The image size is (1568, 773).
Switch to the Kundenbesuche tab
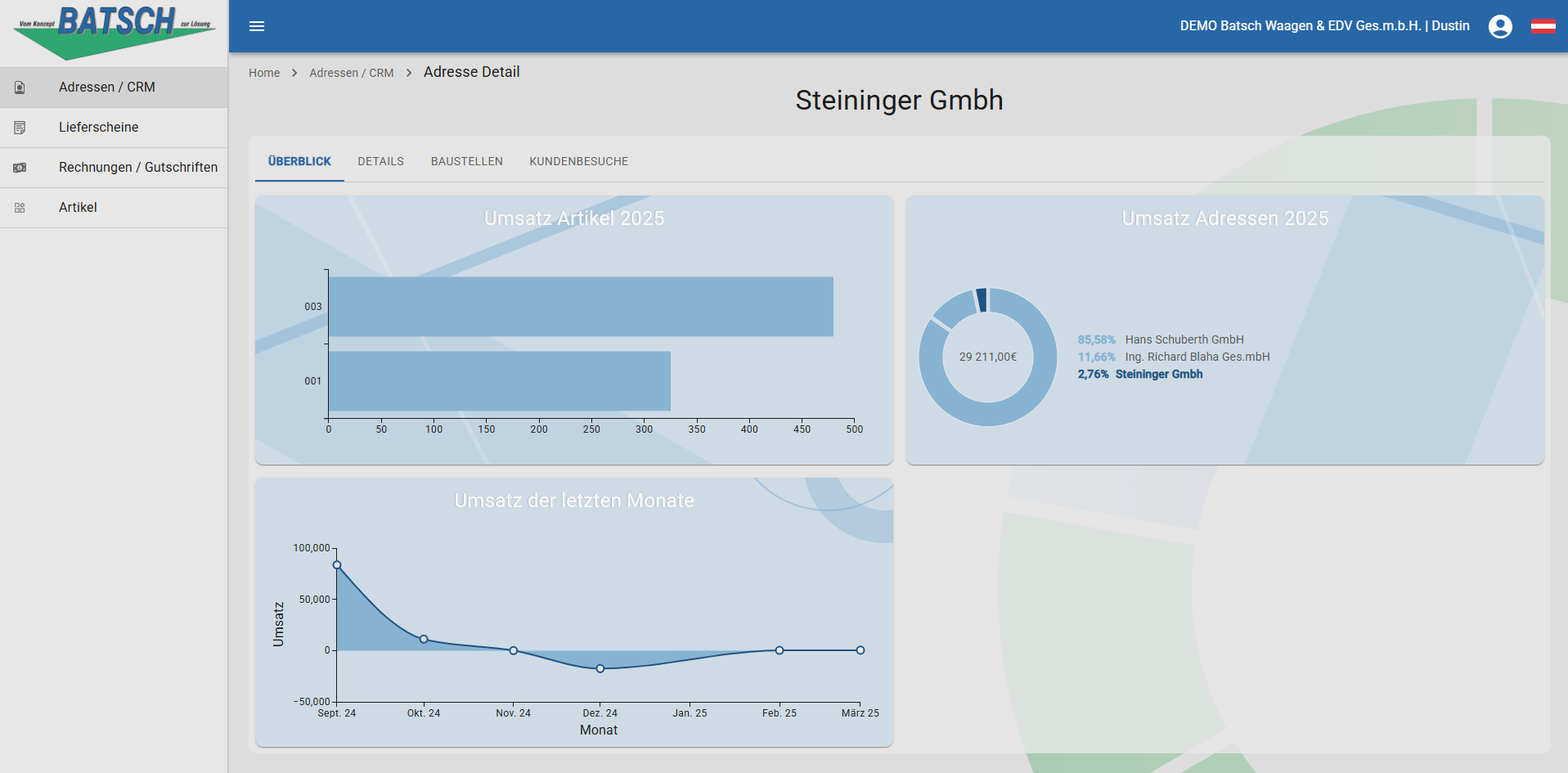[x=579, y=161]
